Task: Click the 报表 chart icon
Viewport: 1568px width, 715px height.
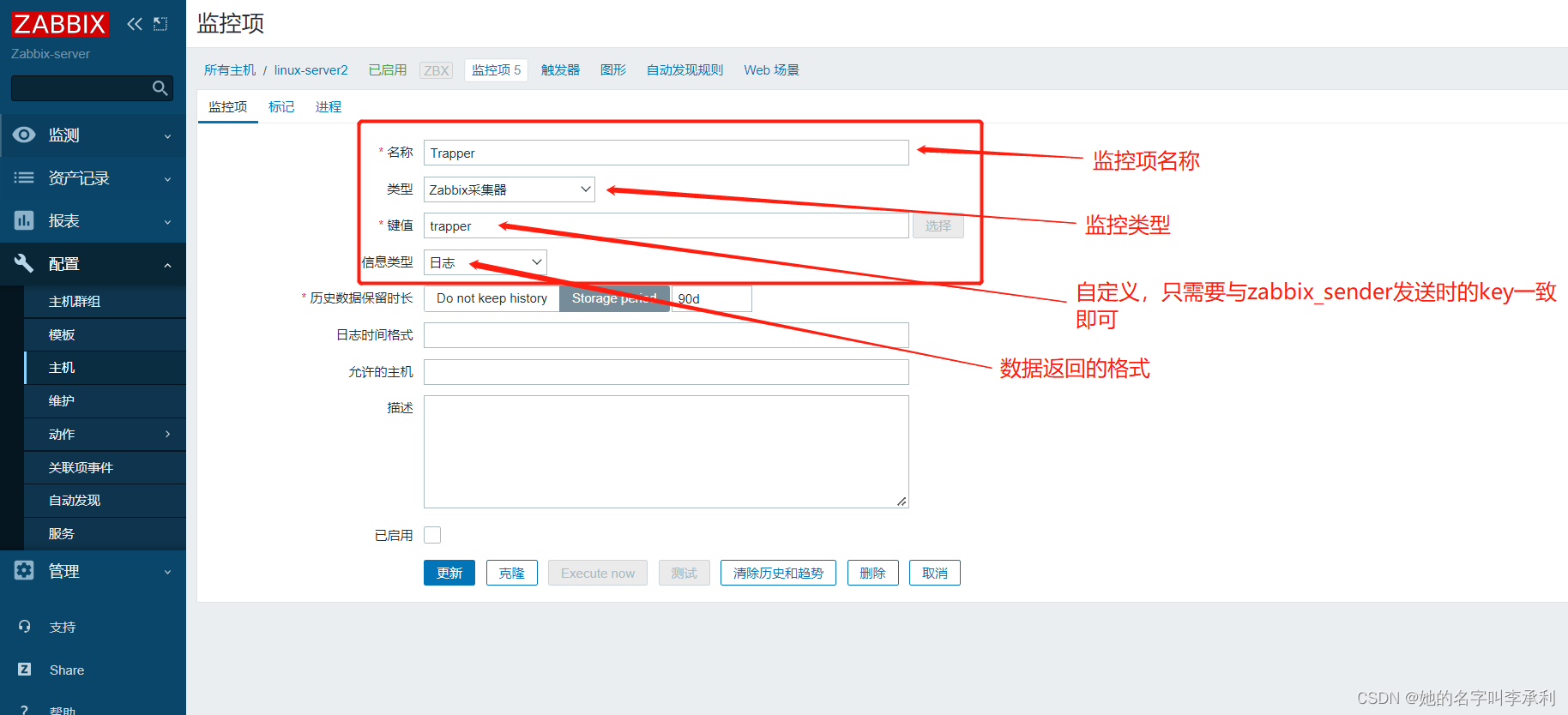Action: [24, 220]
